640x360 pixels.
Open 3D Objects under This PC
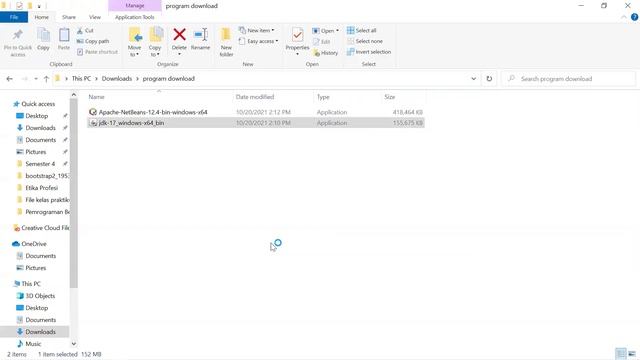point(40,296)
